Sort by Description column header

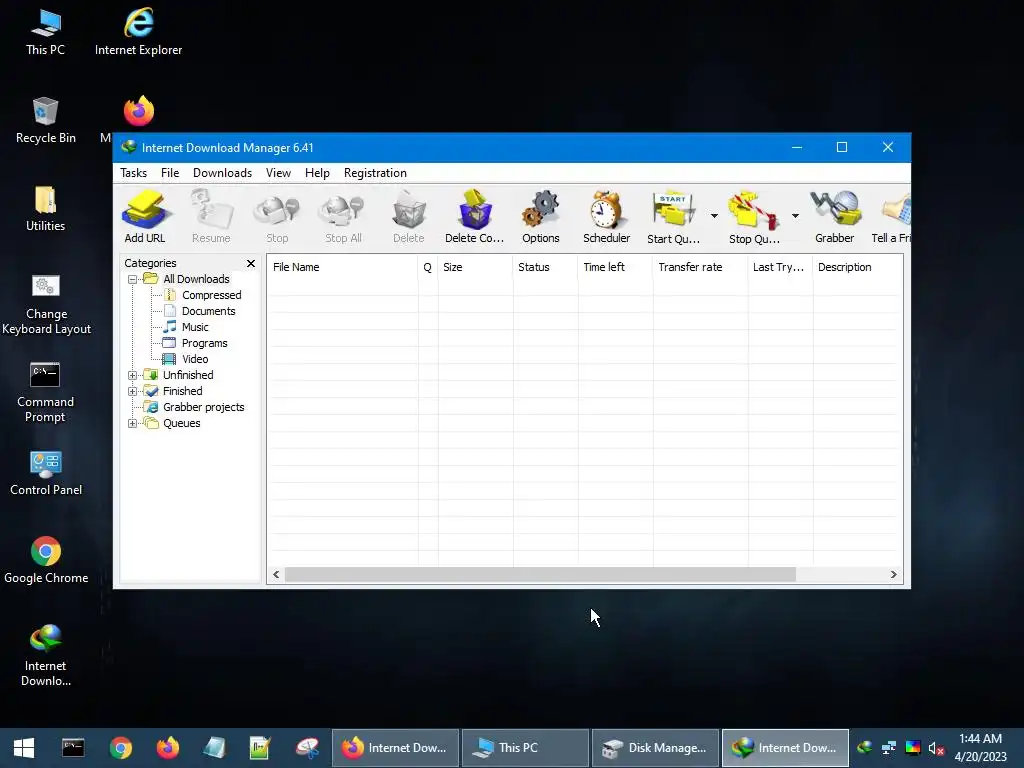click(x=857, y=267)
